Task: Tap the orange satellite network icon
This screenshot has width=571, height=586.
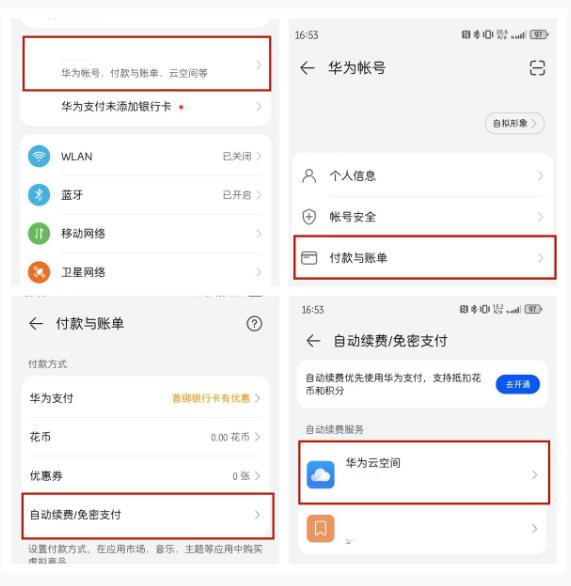Action: point(39,272)
